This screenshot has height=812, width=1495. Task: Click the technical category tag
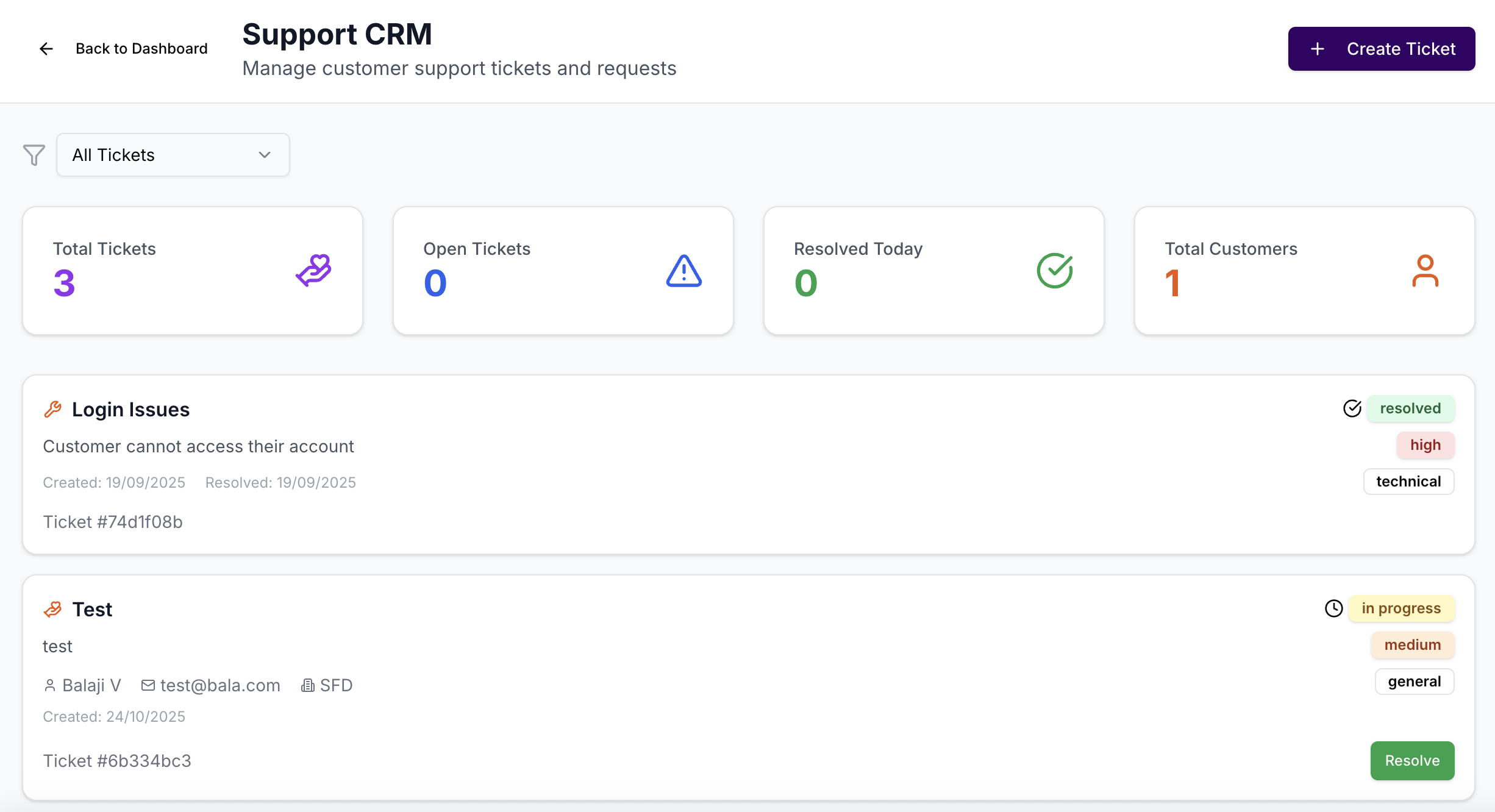pyautogui.click(x=1408, y=482)
